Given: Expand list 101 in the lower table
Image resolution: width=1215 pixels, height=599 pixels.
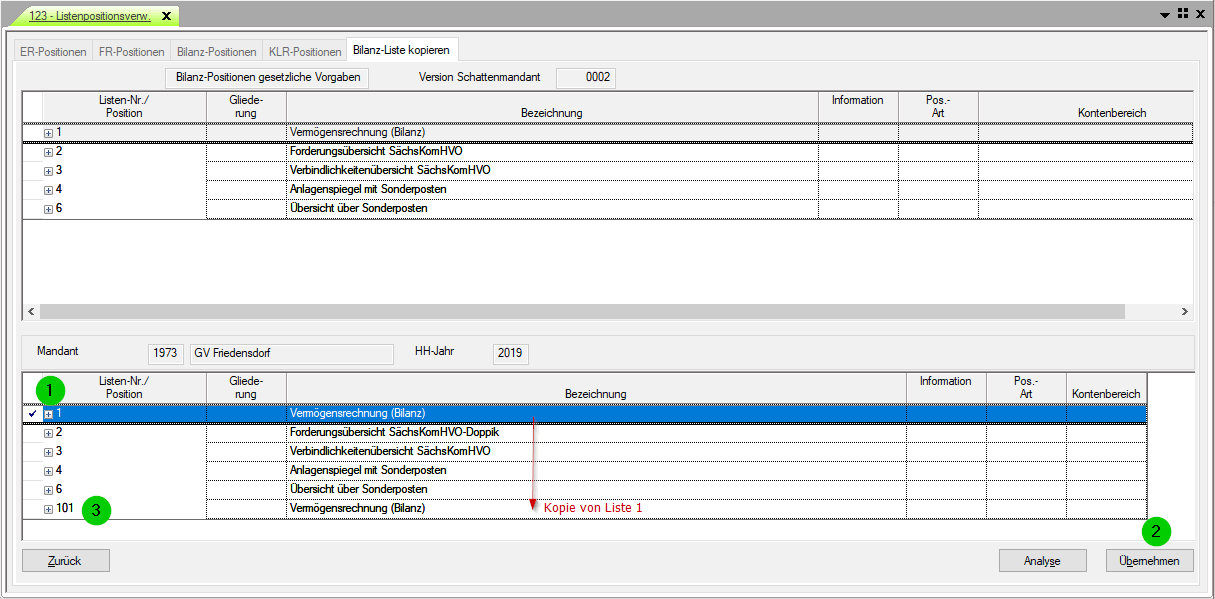Looking at the screenshot, I should click(x=48, y=509).
